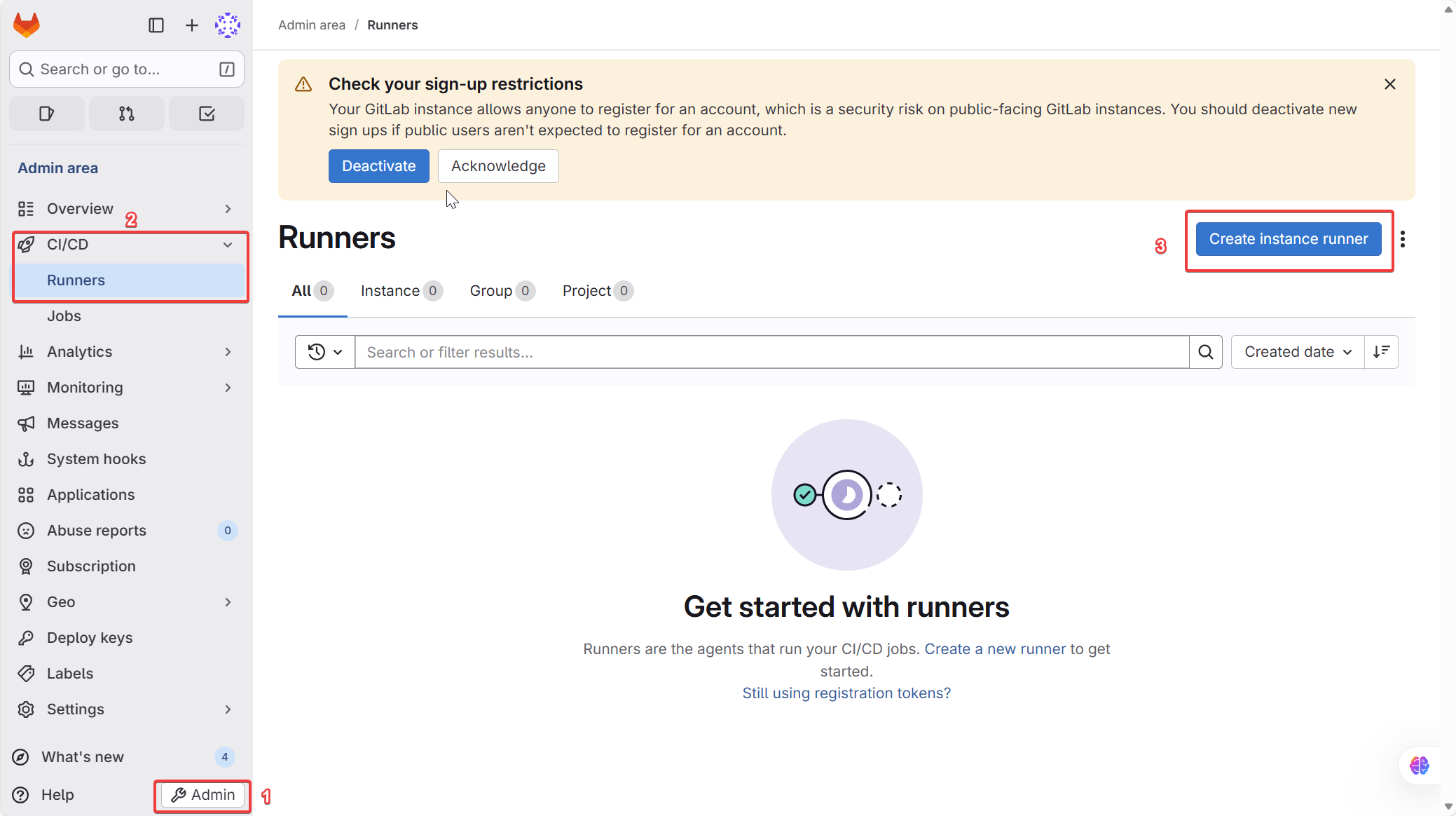Viewport: 1456px width, 816px height.
Task: Collapse the CI/CD section chevron
Action: [x=228, y=244]
